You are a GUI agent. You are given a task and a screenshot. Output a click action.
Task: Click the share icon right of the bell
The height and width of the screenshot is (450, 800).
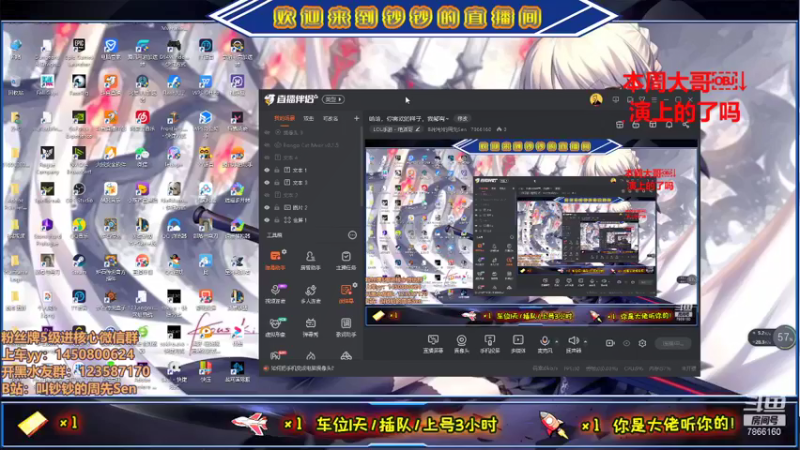pos(686,124)
